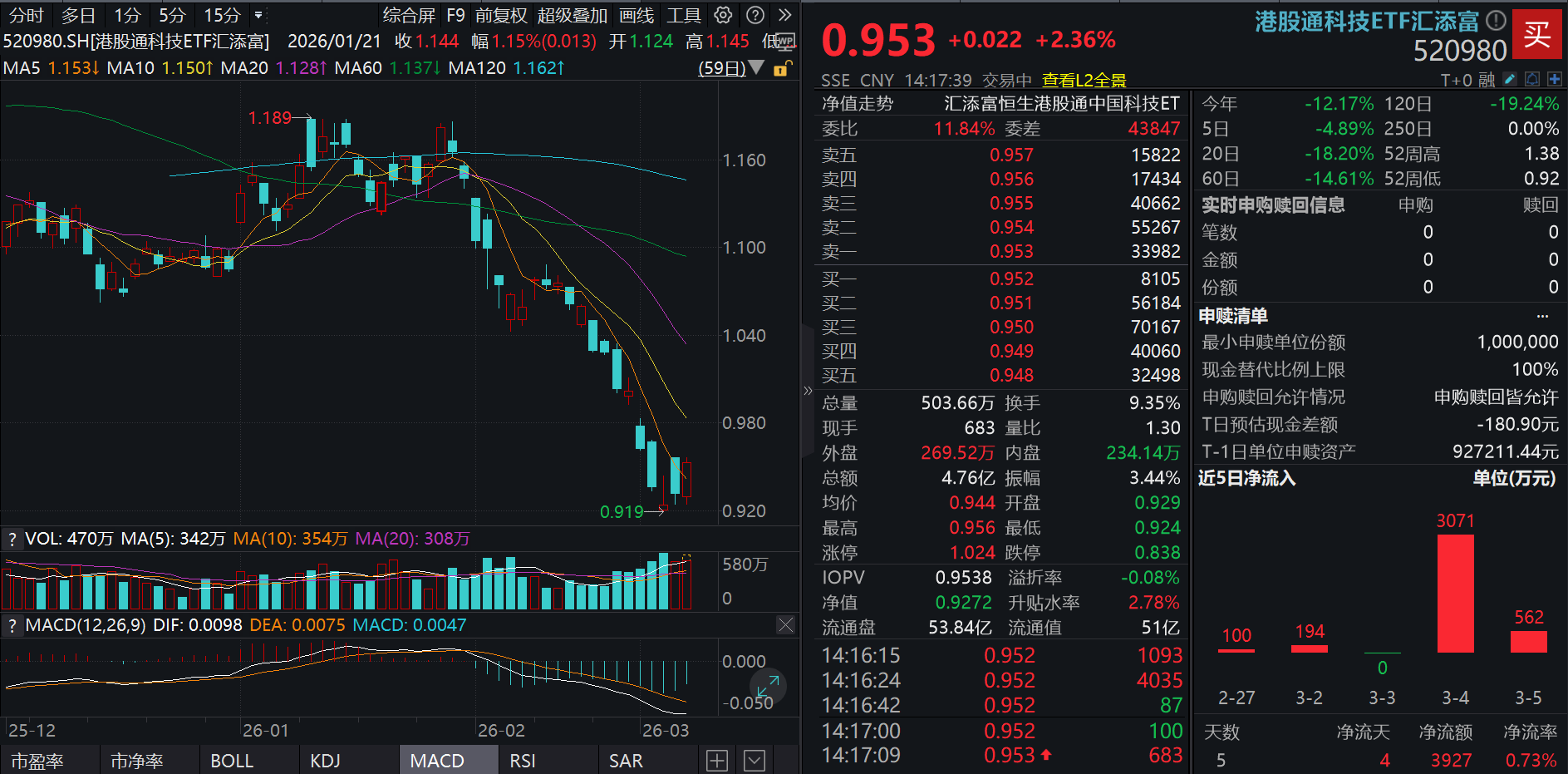Enable 前复权 price adjustment
The height and width of the screenshot is (774, 1568).
502,15
